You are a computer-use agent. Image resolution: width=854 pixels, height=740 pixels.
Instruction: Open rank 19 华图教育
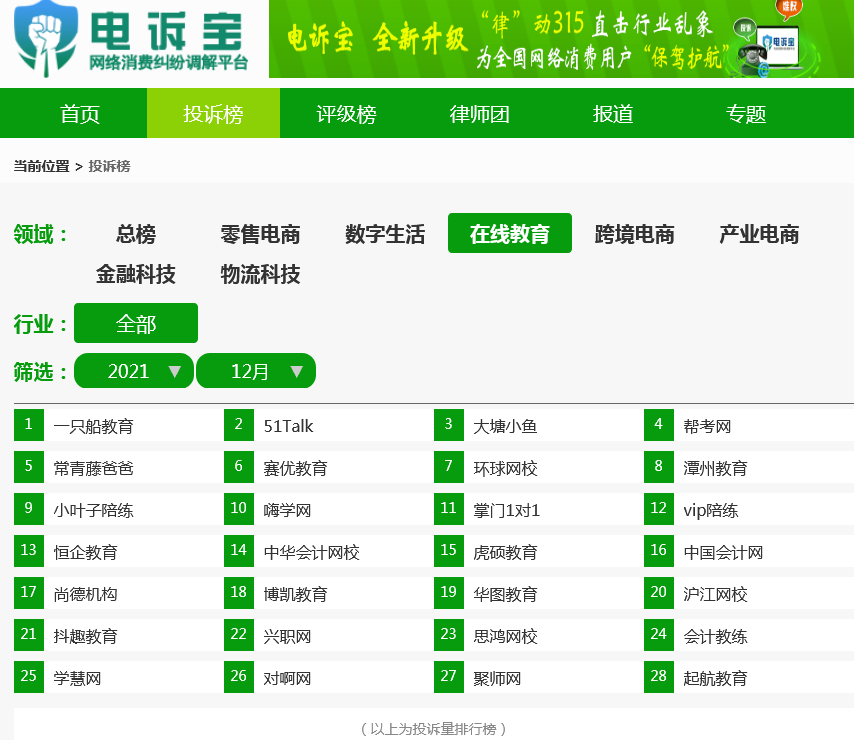pos(505,594)
